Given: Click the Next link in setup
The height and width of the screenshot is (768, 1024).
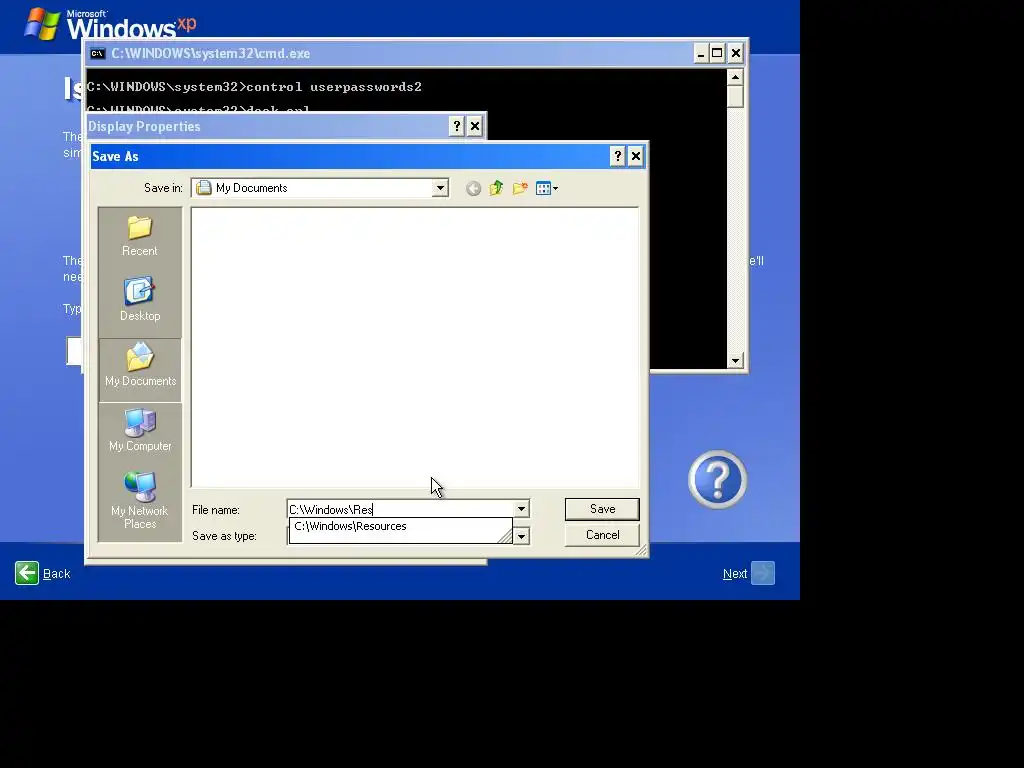Looking at the screenshot, I should (735, 574).
